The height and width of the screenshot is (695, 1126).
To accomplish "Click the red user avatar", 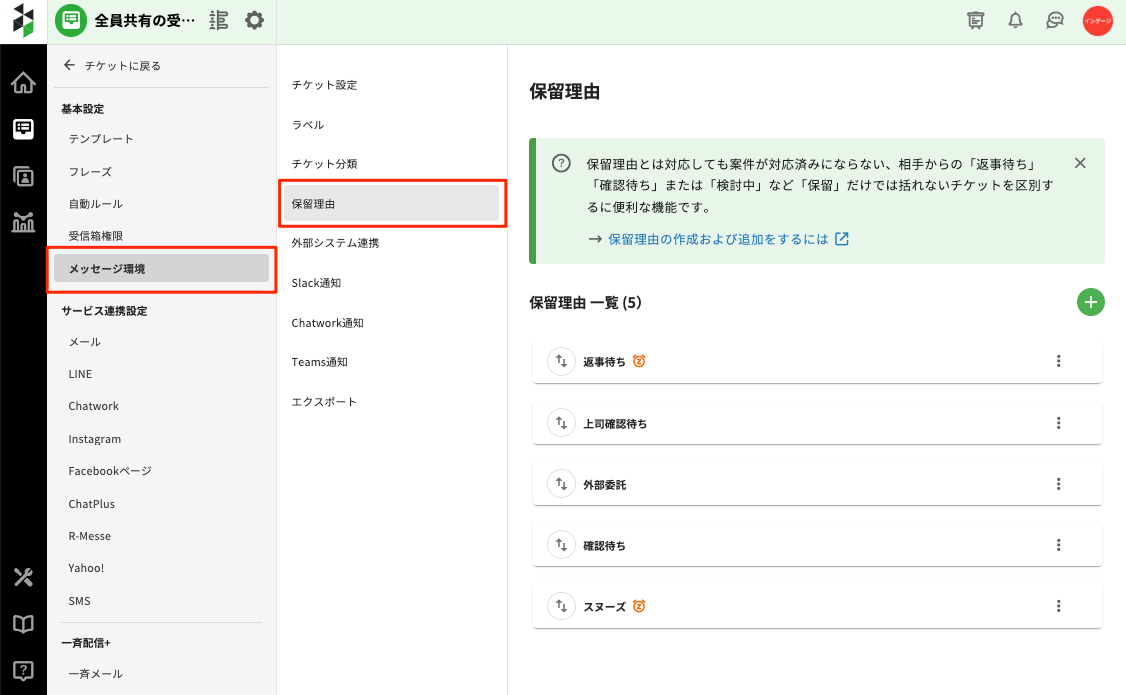I will (1097, 21).
